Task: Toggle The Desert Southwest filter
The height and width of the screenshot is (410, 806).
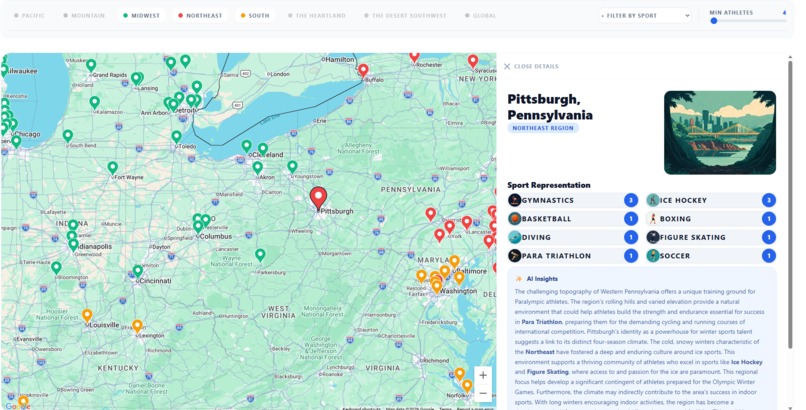Action: 405,15
